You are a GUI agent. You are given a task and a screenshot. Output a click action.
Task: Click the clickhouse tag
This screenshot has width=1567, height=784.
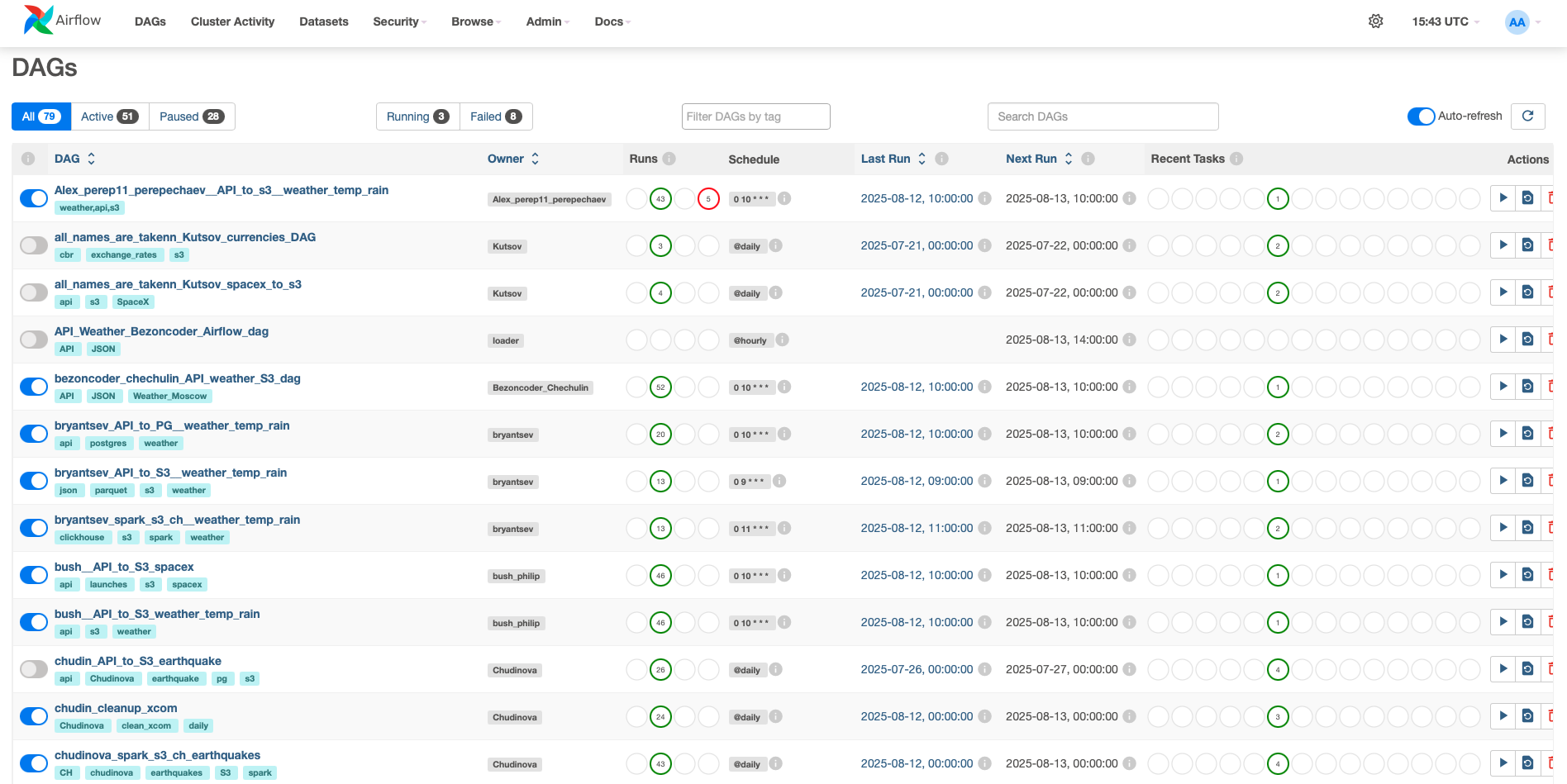(x=82, y=537)
